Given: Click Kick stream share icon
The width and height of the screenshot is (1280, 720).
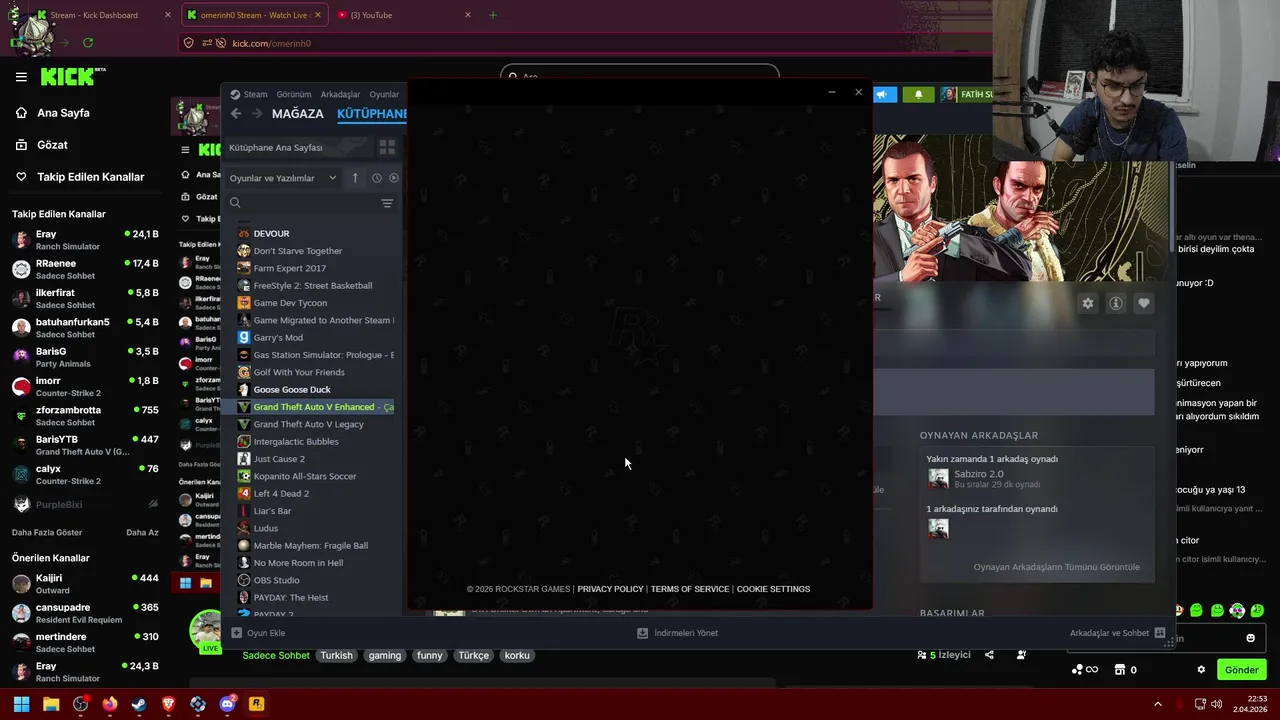Looking at the screenshot, I should (989, 655).
